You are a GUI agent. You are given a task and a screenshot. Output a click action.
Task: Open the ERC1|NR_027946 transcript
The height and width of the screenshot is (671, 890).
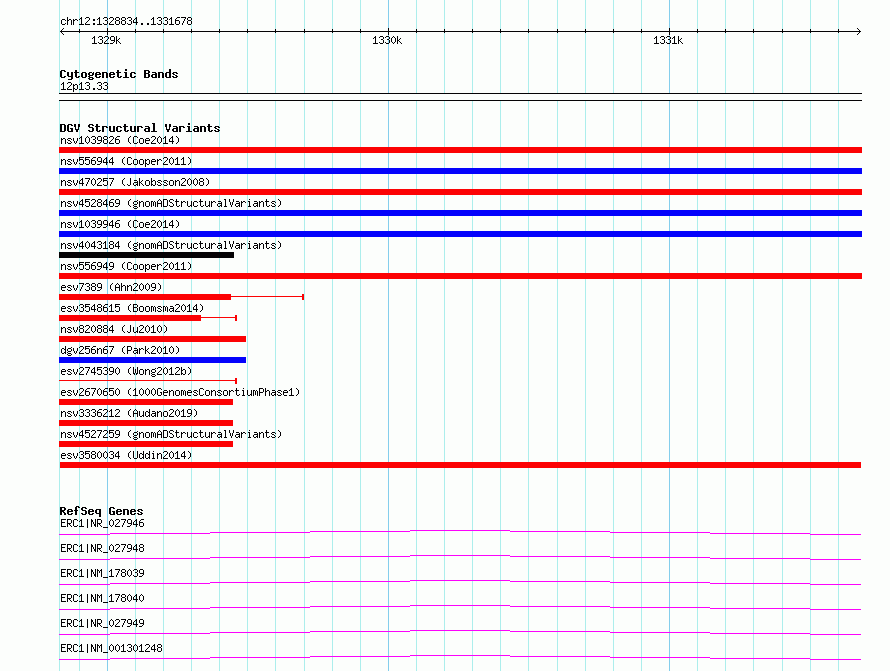(102, 523)
